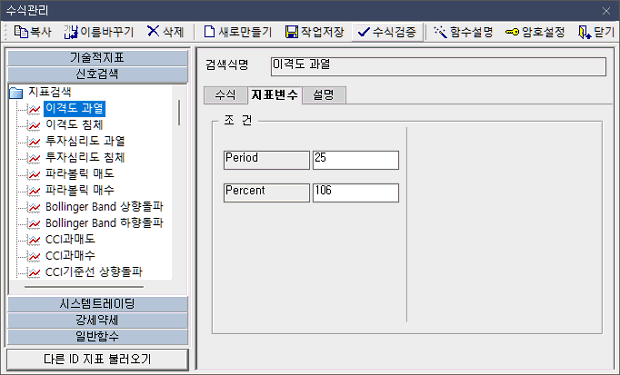Click the Percent label box
The width and height of the screenshot is (620, 375).
267,193
